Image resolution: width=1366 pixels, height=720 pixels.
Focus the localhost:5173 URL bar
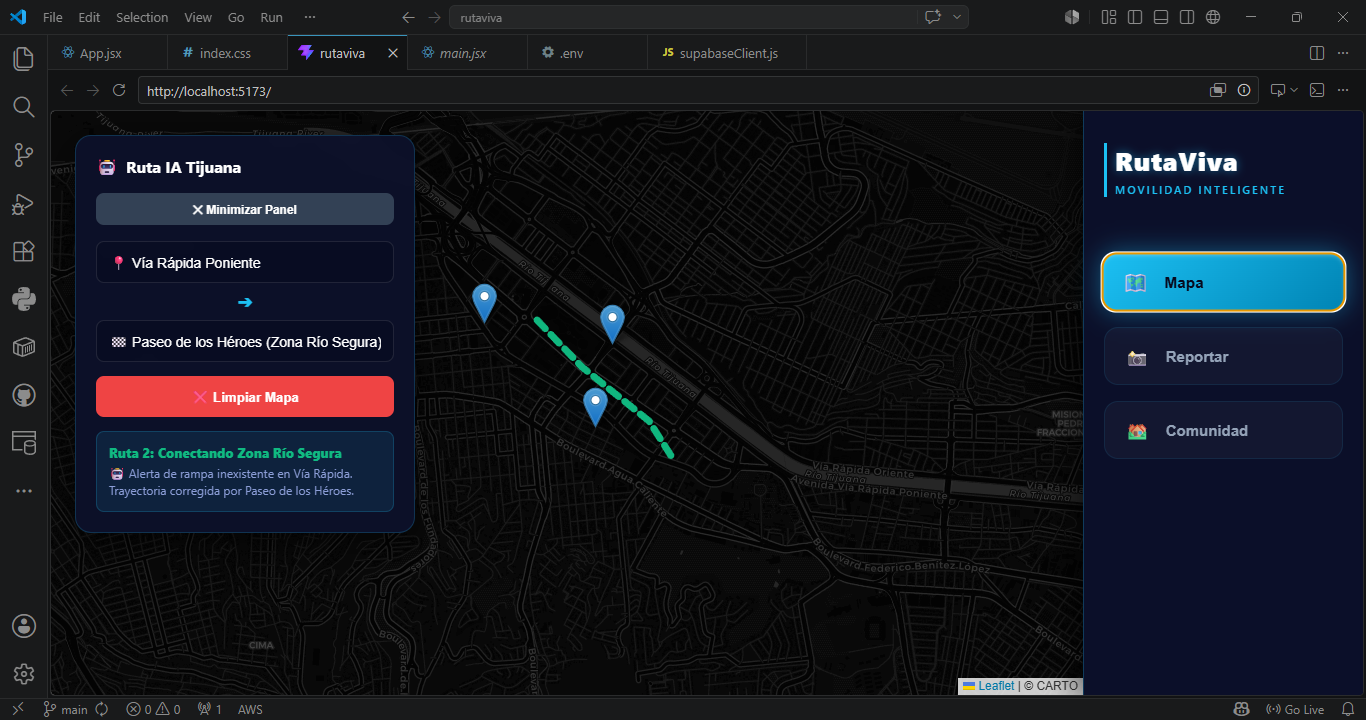coord(670,91)
